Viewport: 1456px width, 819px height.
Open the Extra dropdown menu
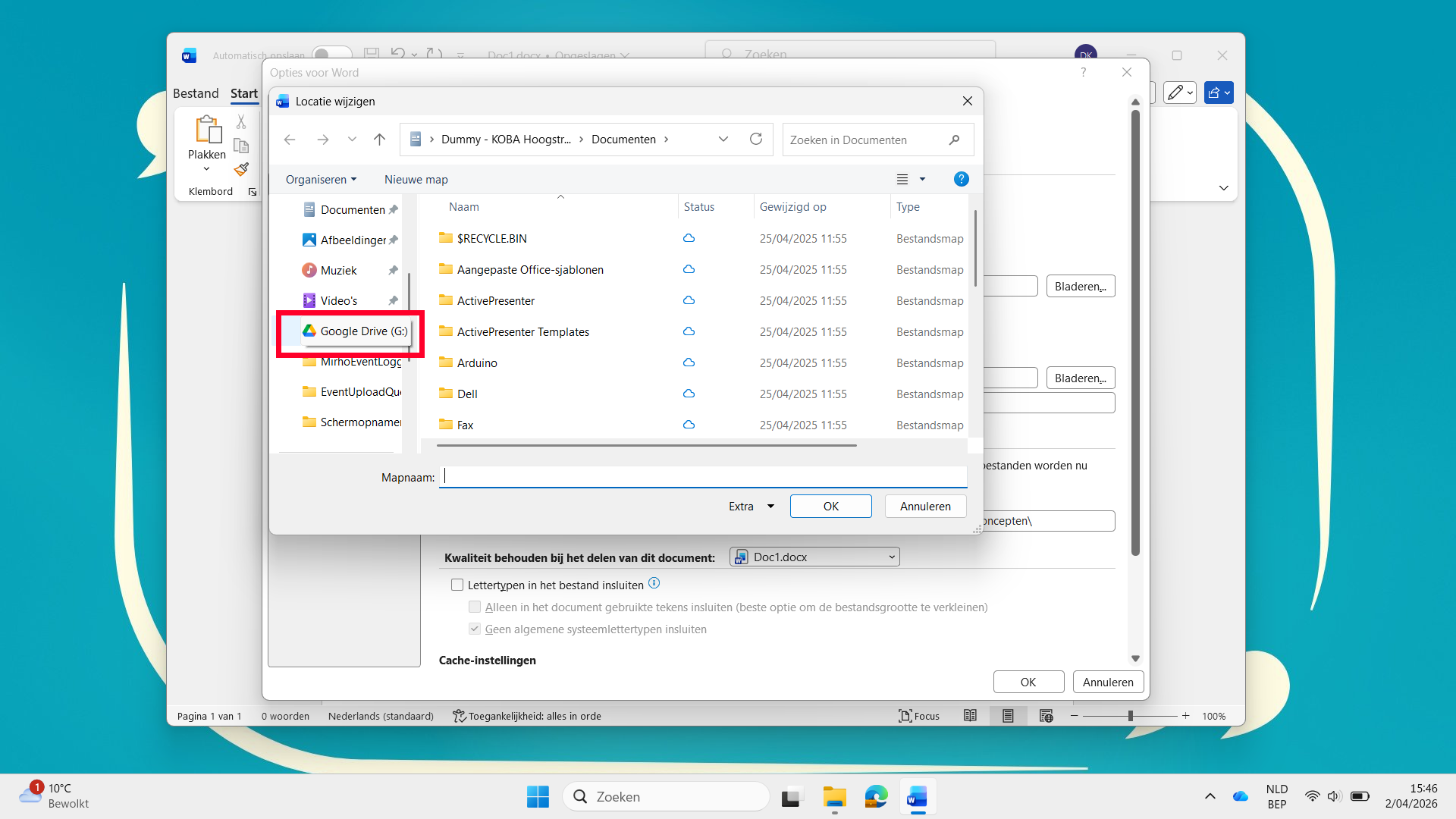[x=751, y=507]
